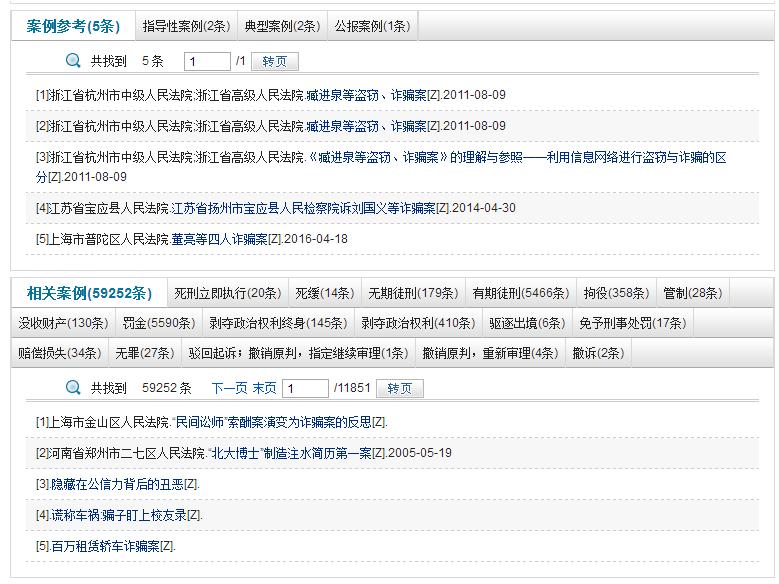779x584 pixels.
Task: Click the magnifier icon beside 共找到 5 条
Action: pyautogui.click(x=73, y=61)
